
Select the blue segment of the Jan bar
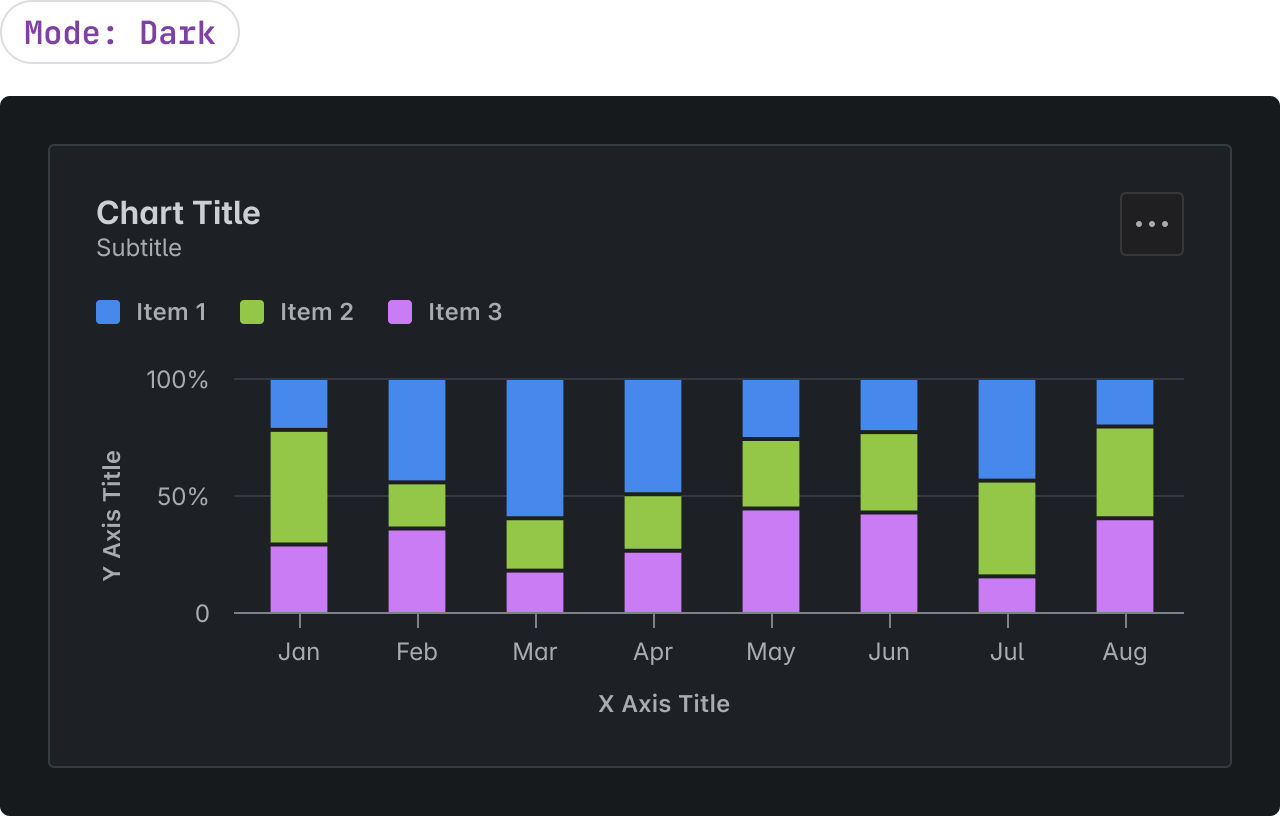pos(298,403)
